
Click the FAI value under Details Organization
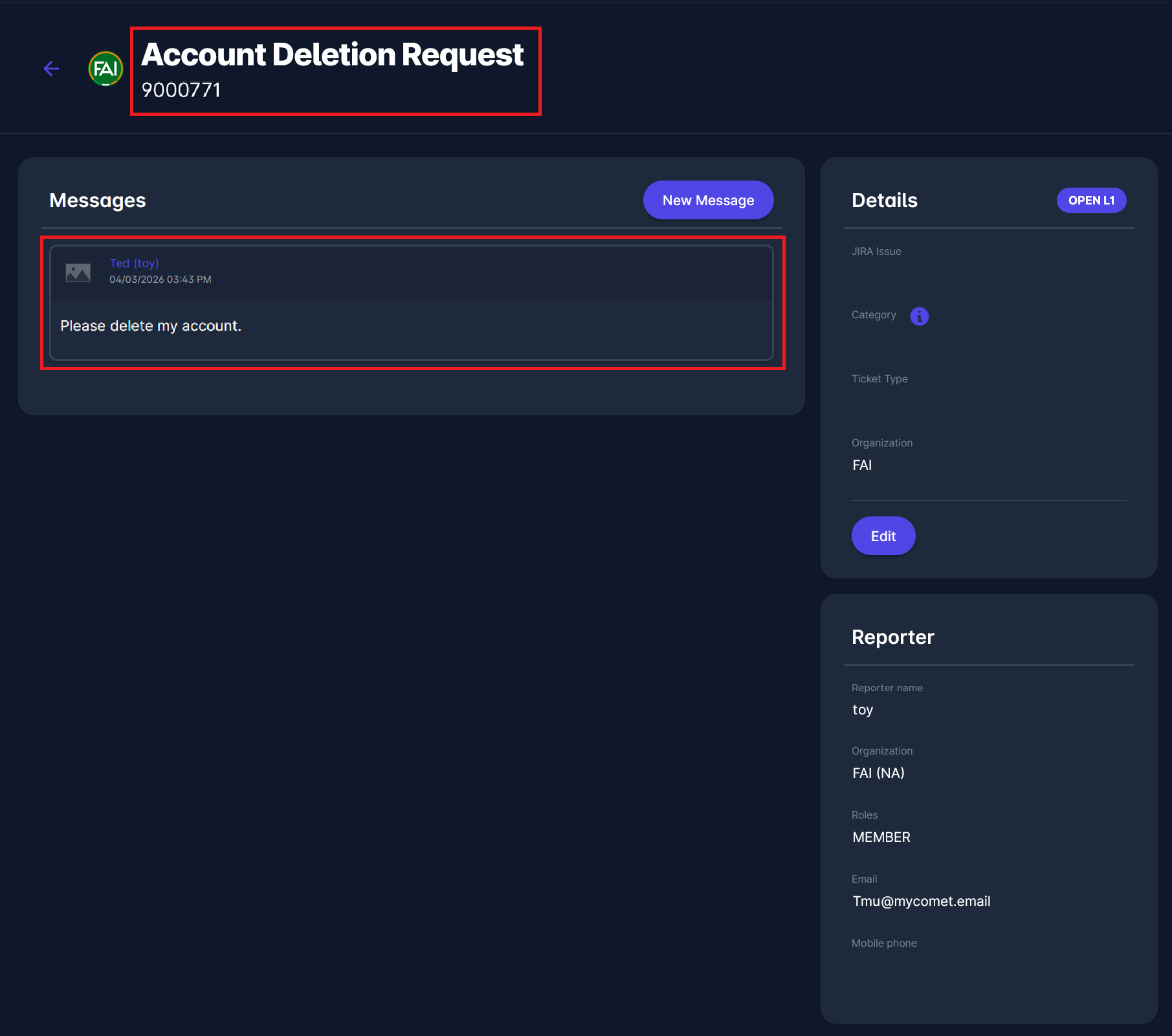click(x=862, y=465)
